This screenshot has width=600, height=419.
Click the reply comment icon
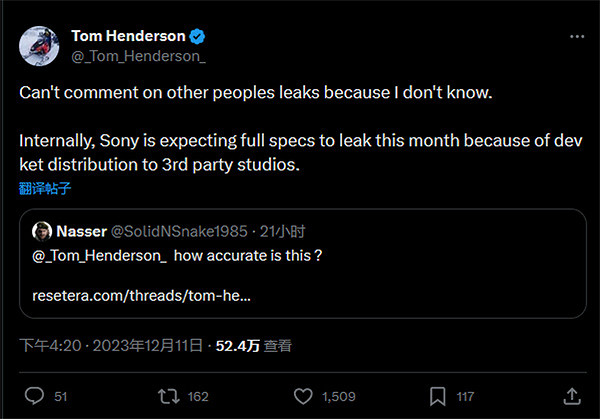[x=34, y=396]
